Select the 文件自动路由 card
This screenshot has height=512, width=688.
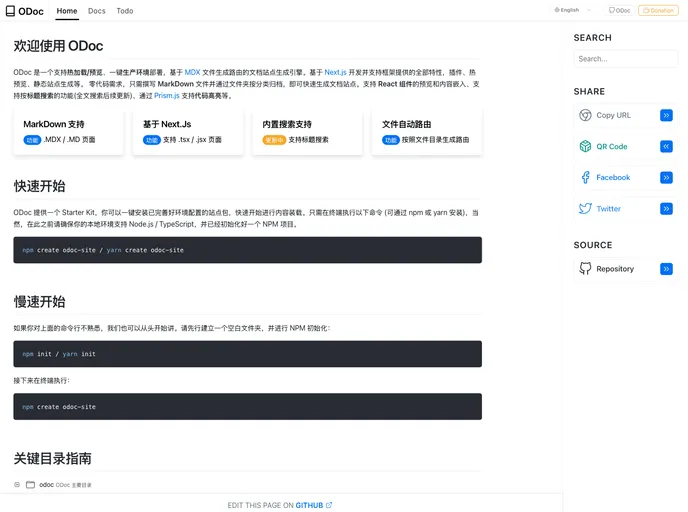tap(427, 132)
